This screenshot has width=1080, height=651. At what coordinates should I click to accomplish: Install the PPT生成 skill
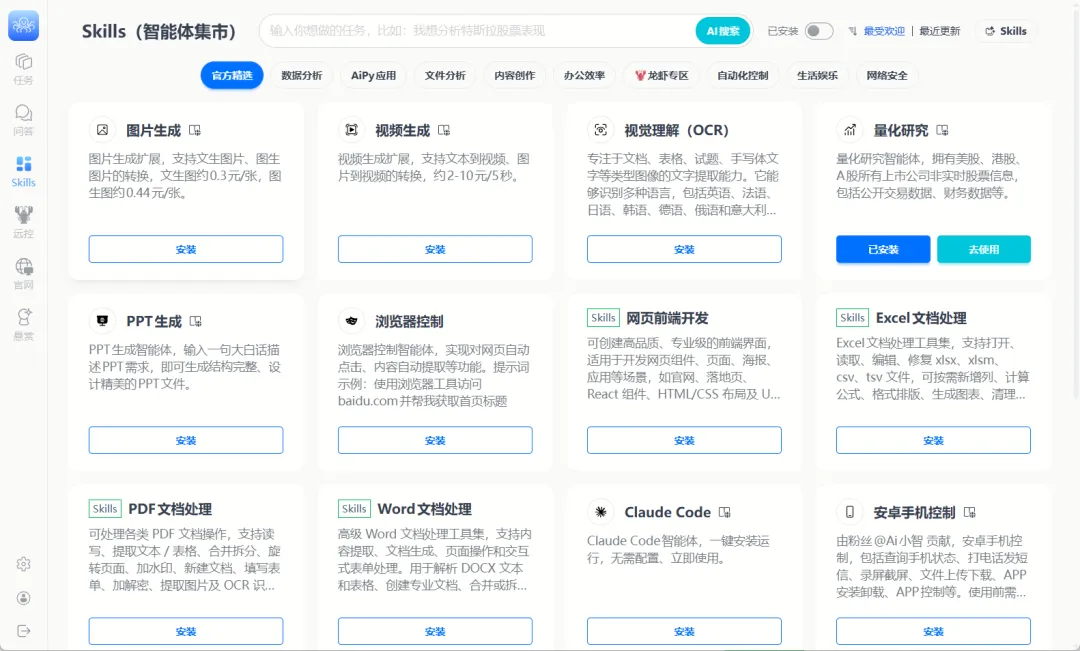pyautogui.click(x=186, y=440)
